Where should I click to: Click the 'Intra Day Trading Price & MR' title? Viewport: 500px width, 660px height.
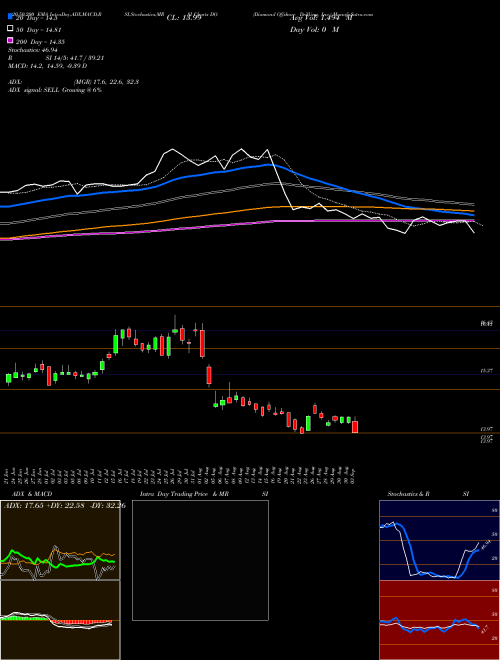tap(184, 494)
